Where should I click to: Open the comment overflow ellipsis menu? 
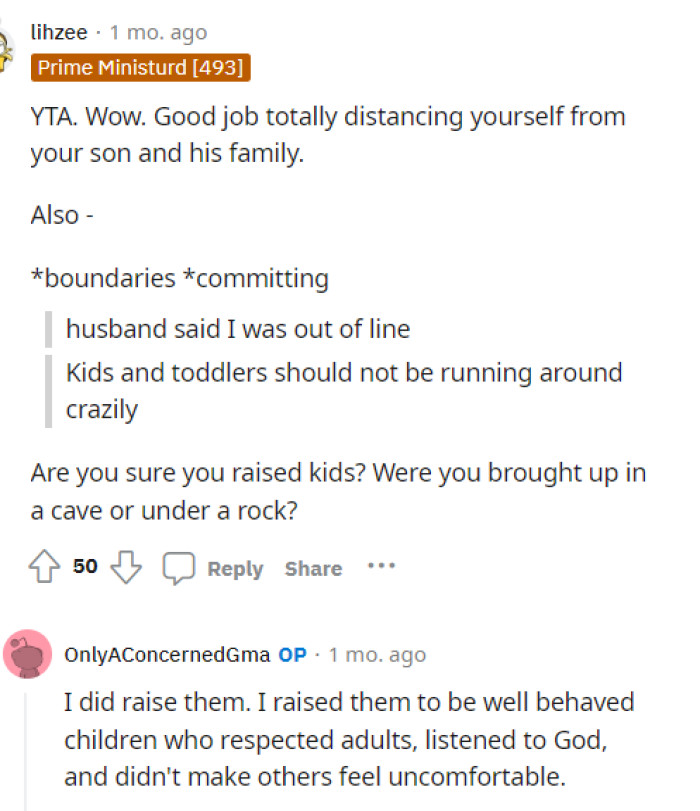coord(382,566)
